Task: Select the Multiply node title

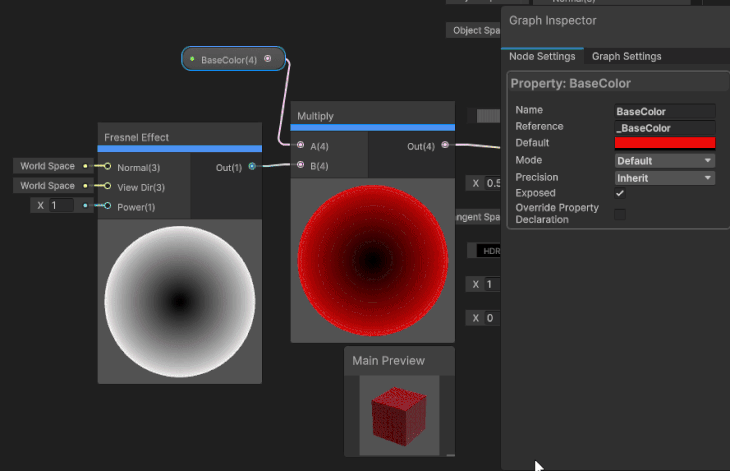Action: pos(315,116)
